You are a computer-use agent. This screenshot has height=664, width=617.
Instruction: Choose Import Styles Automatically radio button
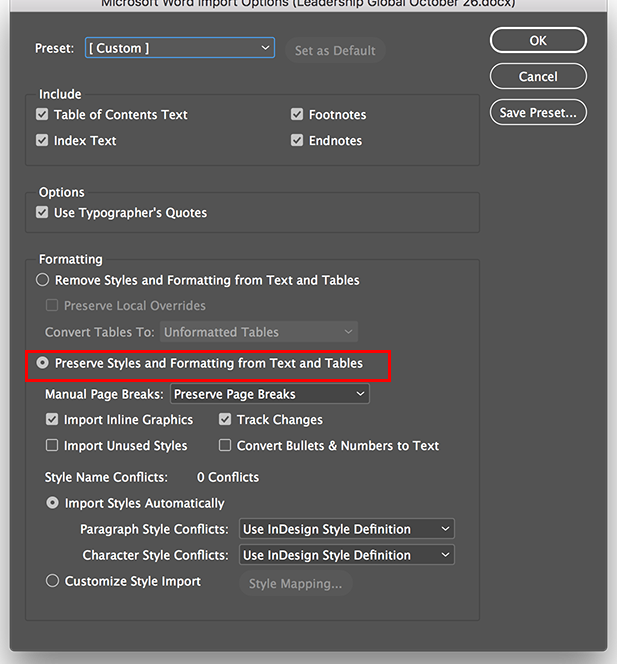pos(53,504)
